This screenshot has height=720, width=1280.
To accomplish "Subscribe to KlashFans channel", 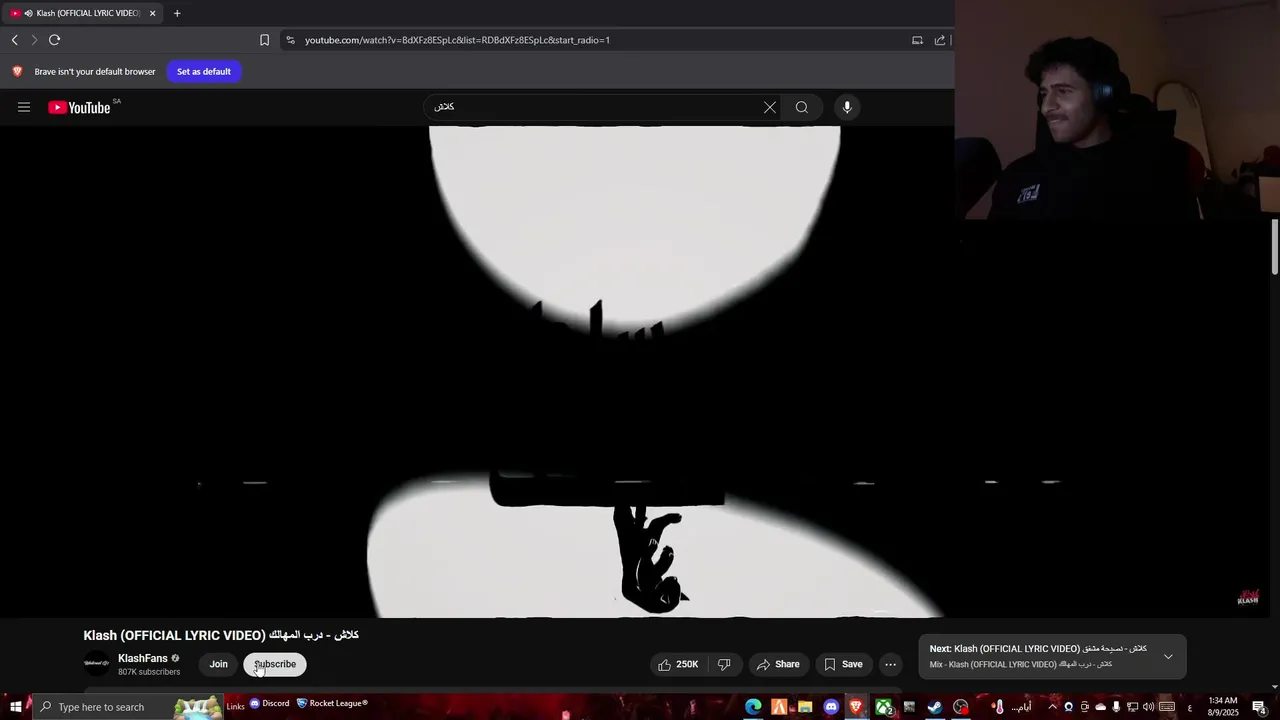I will (275, 664).
